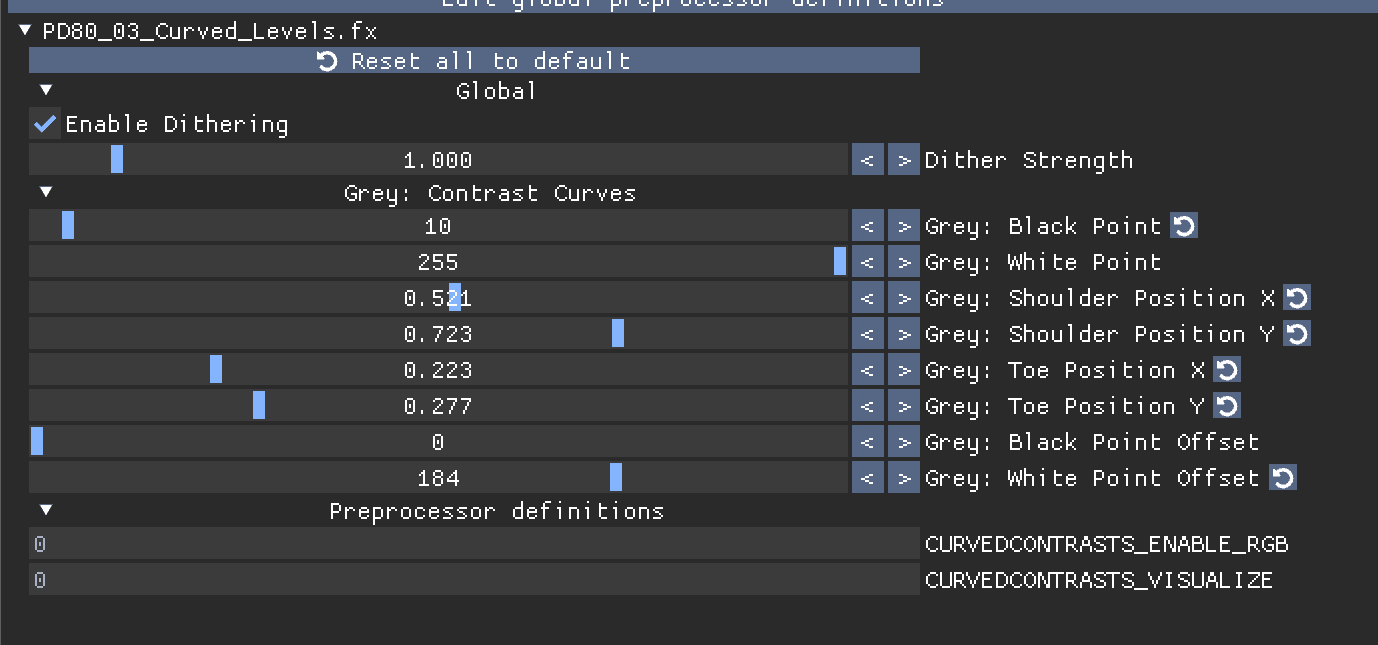The image size is (1378, 645).
Task: Collapse the PD80_03_Curved_Levels.fx section
Action: click(x=26, y=31)
